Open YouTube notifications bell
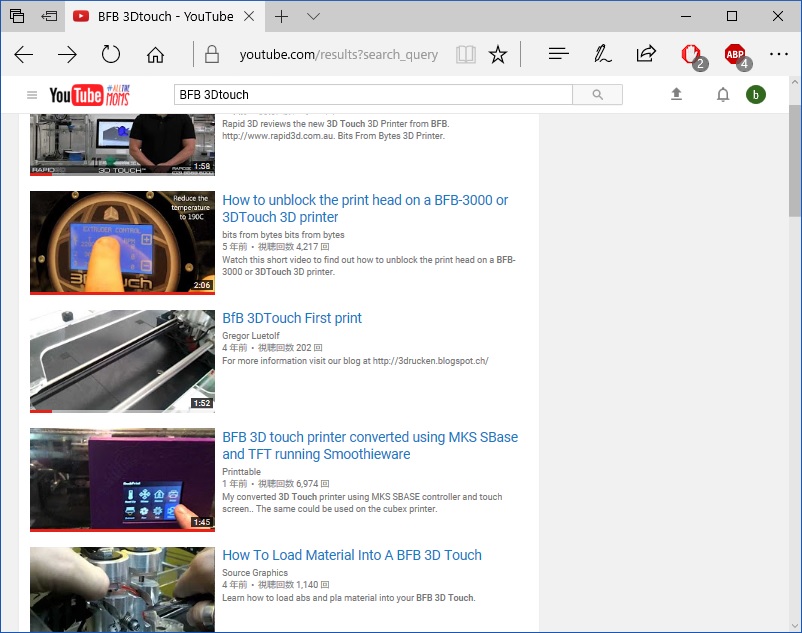The width and height of the screenshot is (802, 633). (723, 95)
